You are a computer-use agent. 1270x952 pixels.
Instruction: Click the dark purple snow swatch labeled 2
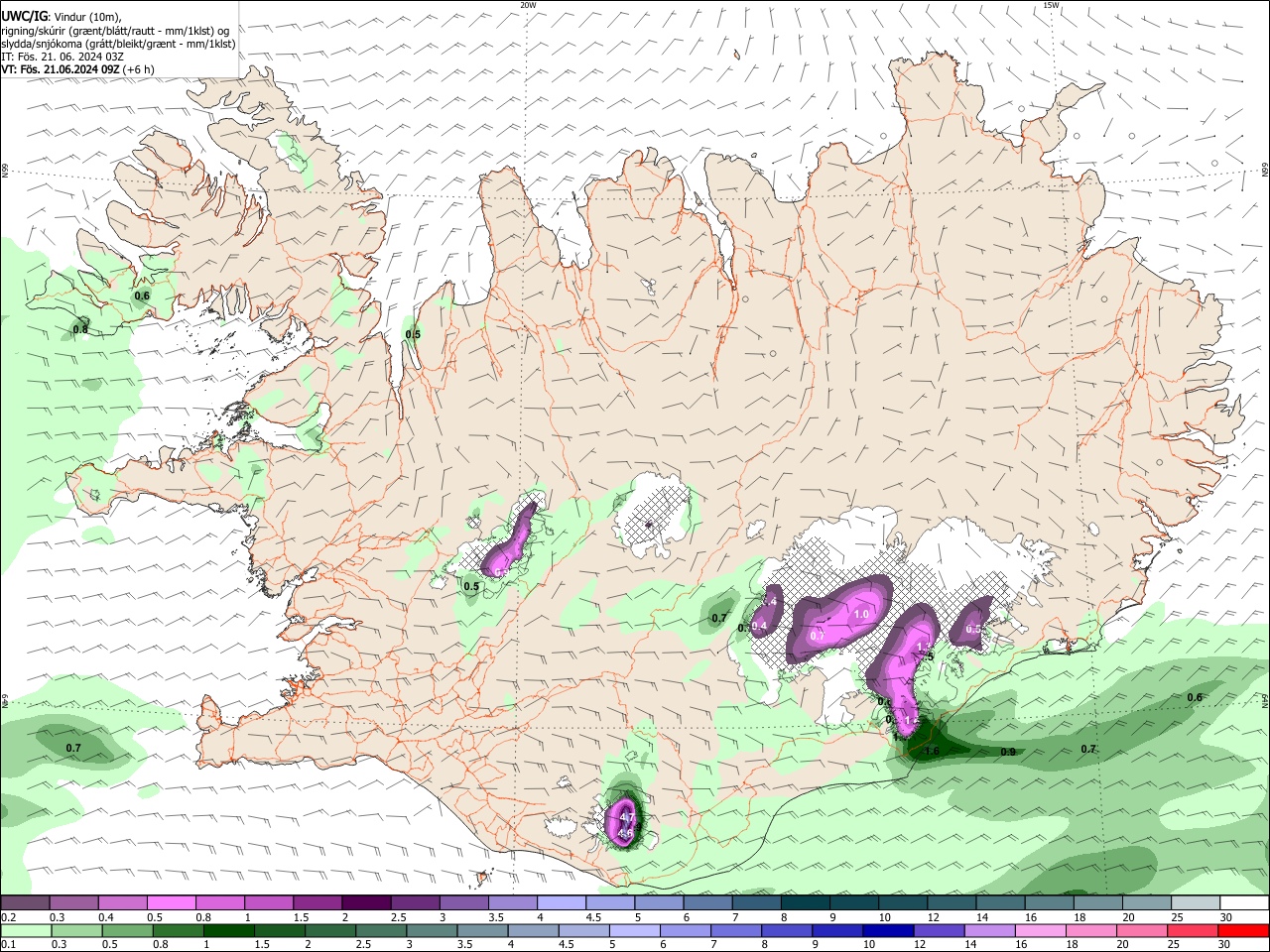(x=366, y=903)
